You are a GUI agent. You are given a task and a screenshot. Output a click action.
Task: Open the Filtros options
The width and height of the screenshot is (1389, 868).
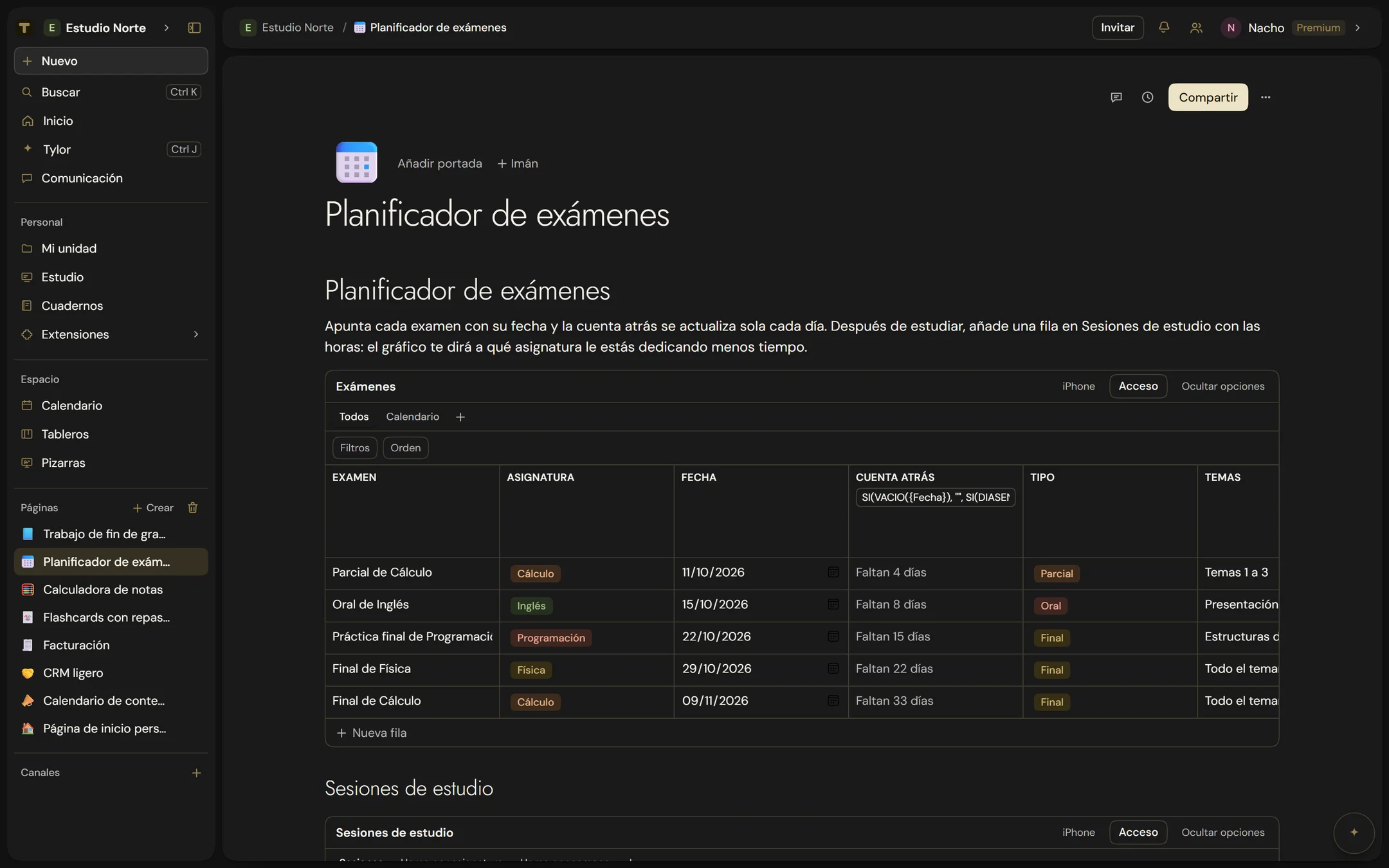click(355, 448)
